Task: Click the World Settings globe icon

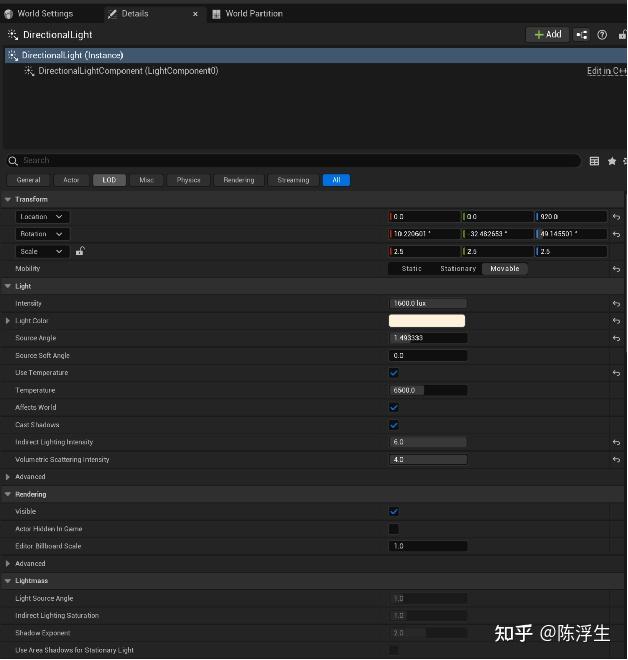Action: (x=8, y=14)
